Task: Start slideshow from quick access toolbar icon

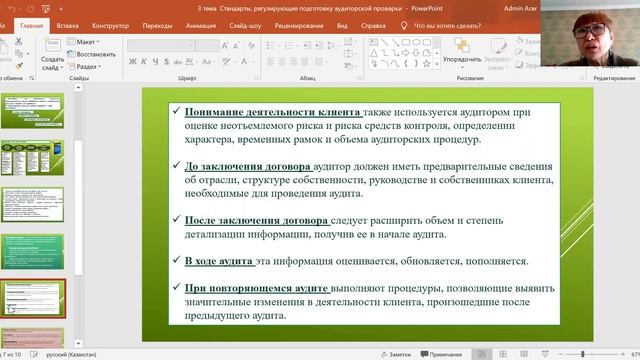Action: pos(46,9)
